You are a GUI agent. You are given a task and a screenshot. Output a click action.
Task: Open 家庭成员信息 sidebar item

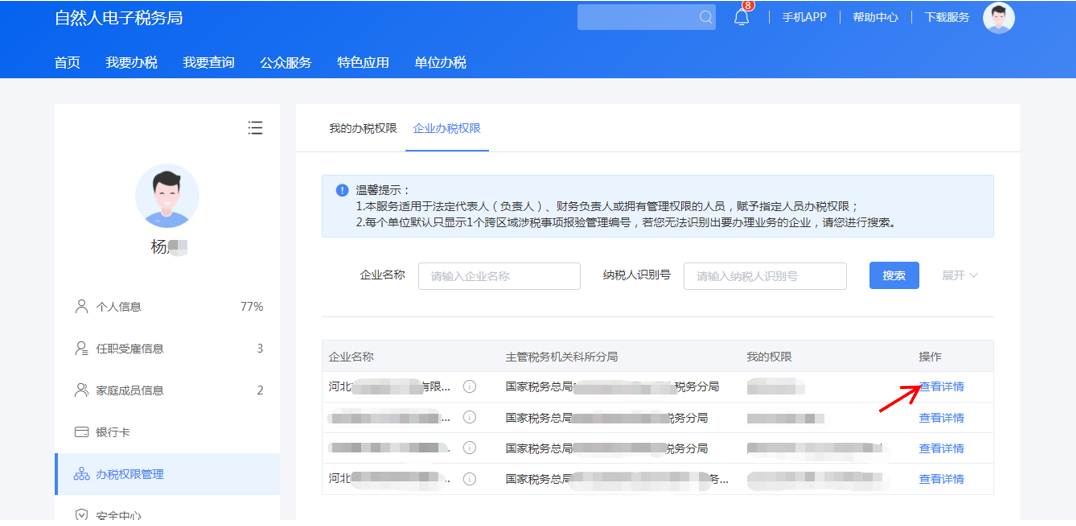(167, 390)
